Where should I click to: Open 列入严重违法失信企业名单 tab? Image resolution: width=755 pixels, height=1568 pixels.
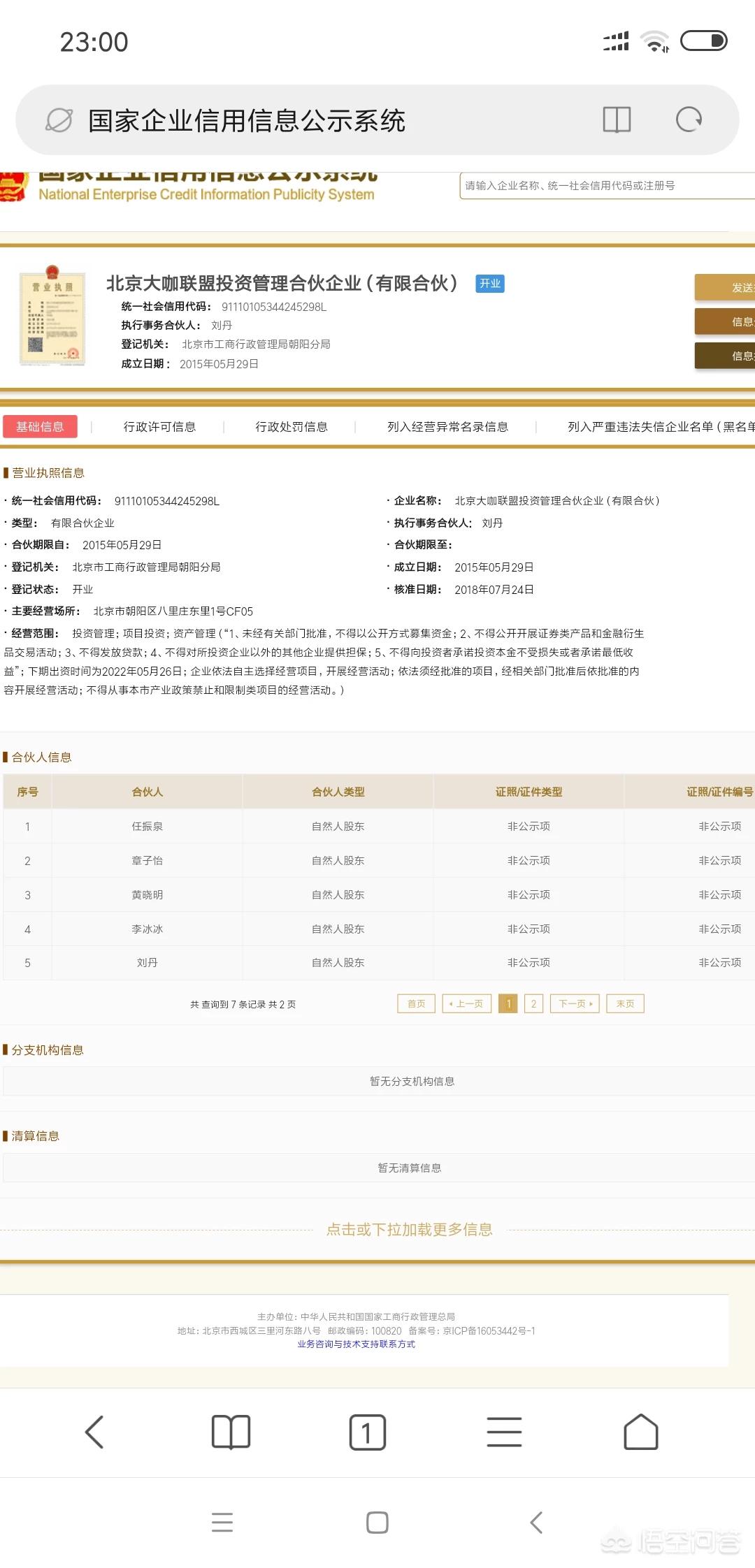pos(661,427)
